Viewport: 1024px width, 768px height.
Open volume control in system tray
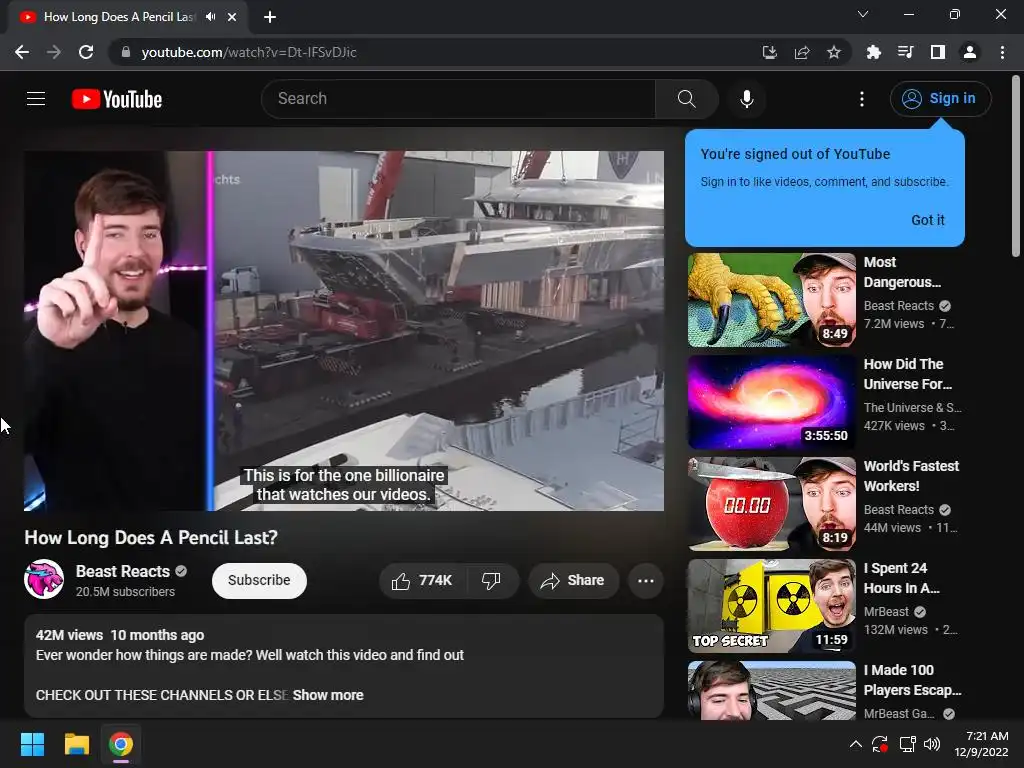[x=933, y=744]
